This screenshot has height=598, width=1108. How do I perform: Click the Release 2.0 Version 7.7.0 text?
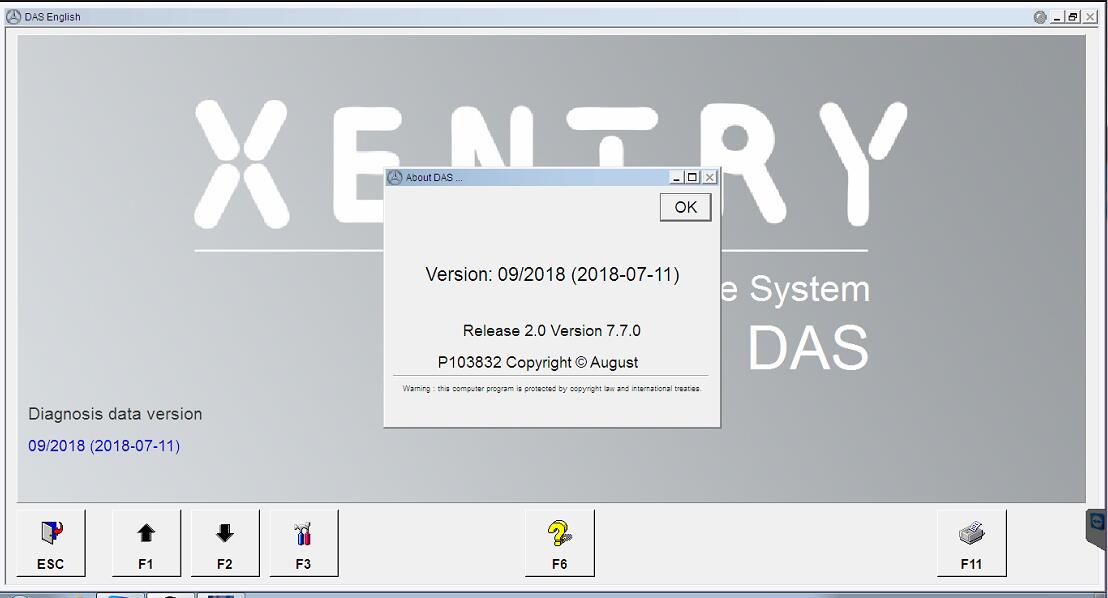coord(551,331)
